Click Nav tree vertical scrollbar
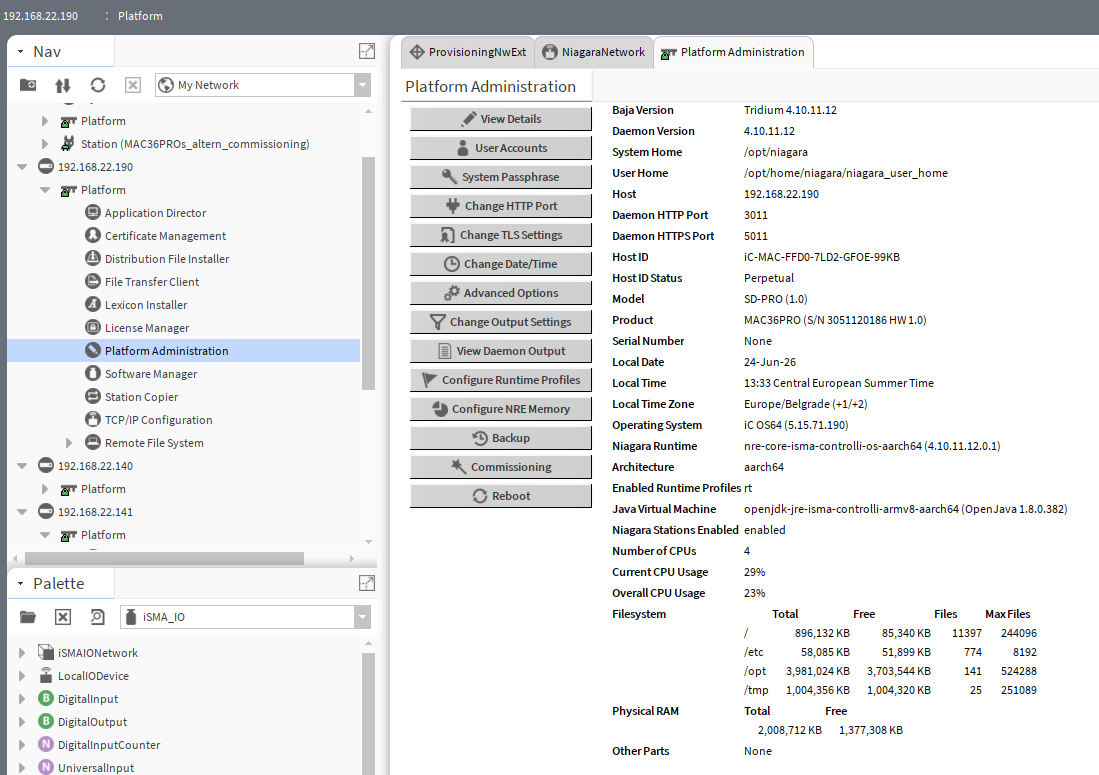Image resolution: width=1099 pixels, height=775 pixels. click(x=368, y=273)
